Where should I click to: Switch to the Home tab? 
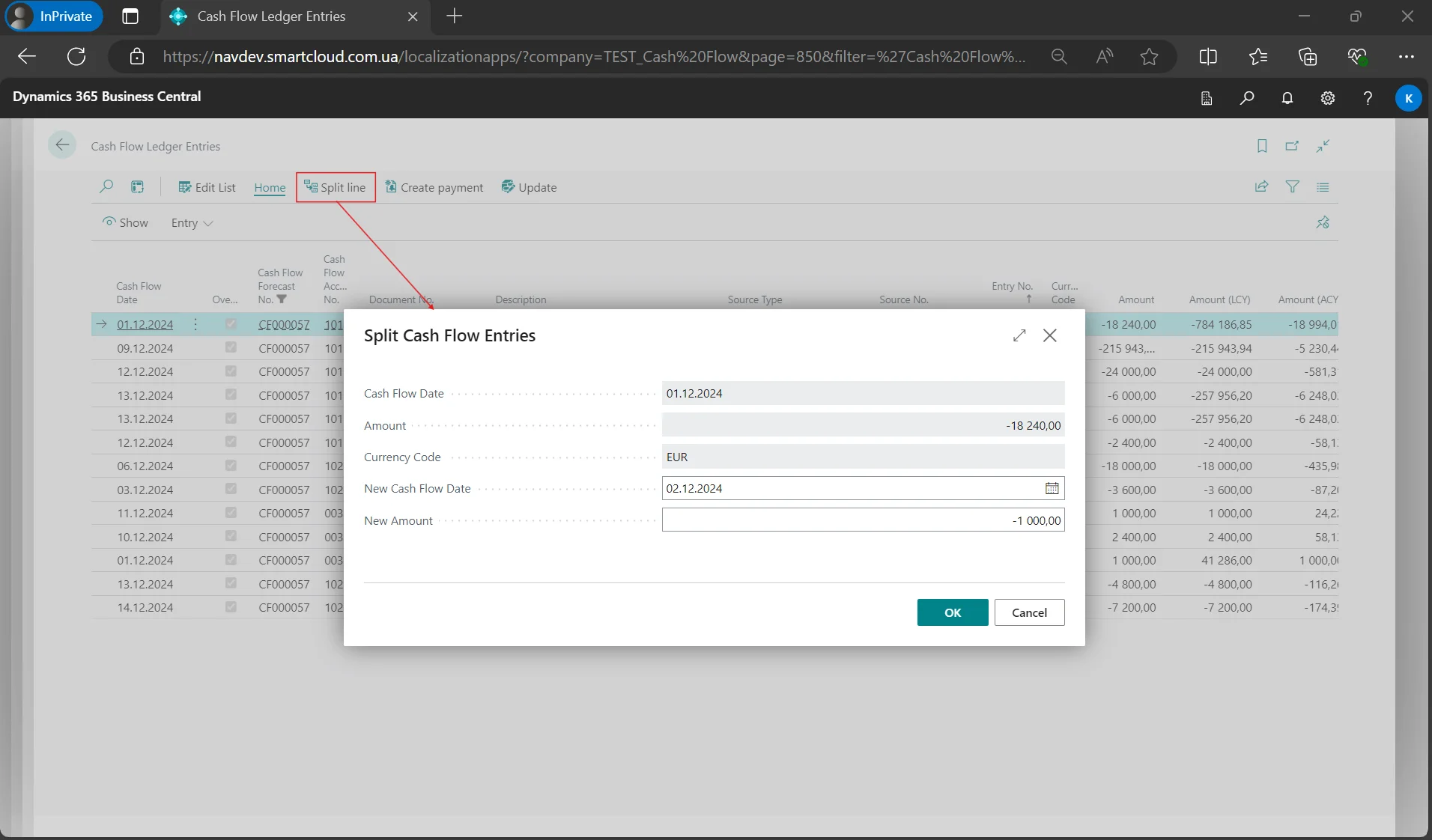coord(270,188)
